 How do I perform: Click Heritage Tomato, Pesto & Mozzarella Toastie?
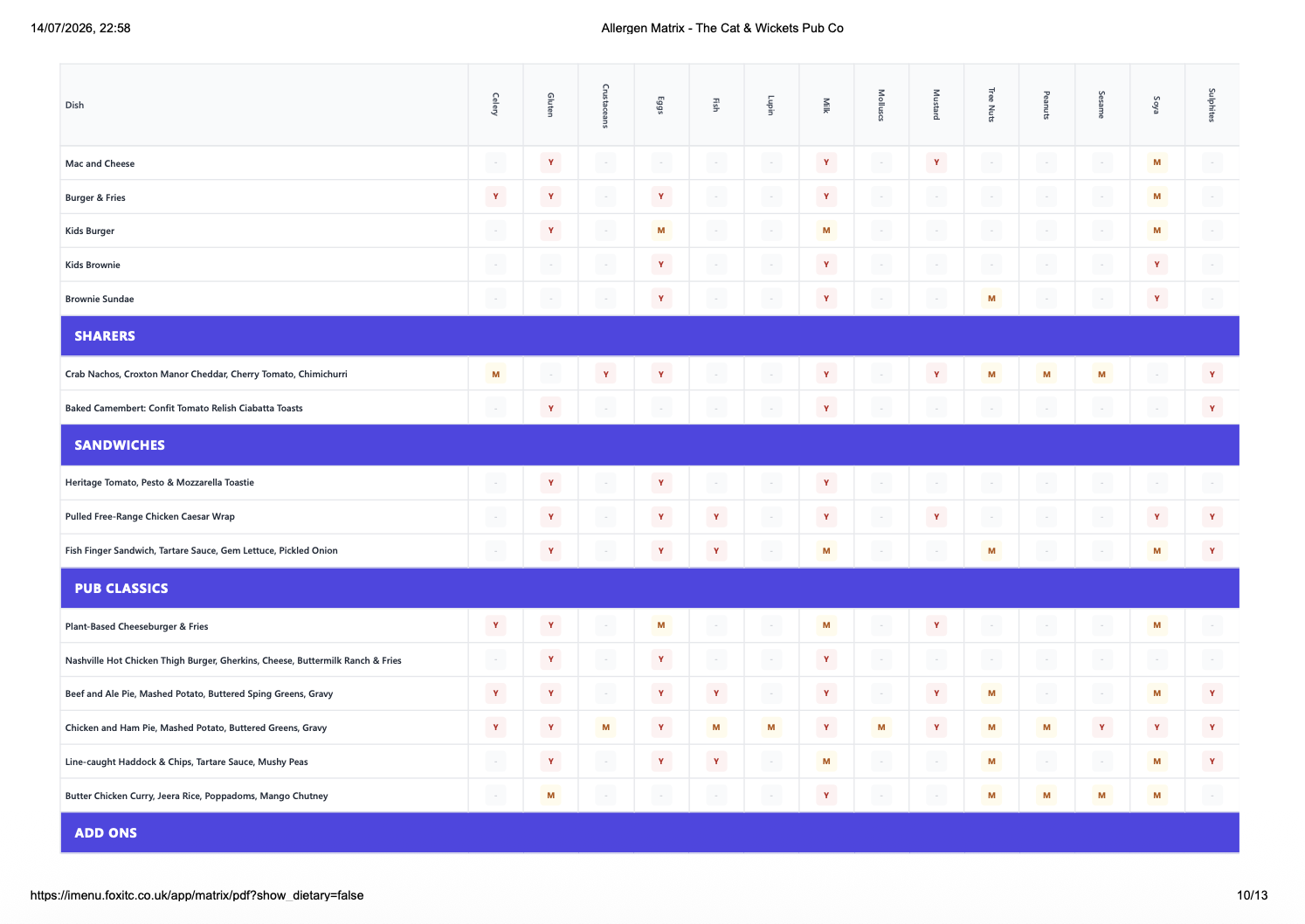160,482
